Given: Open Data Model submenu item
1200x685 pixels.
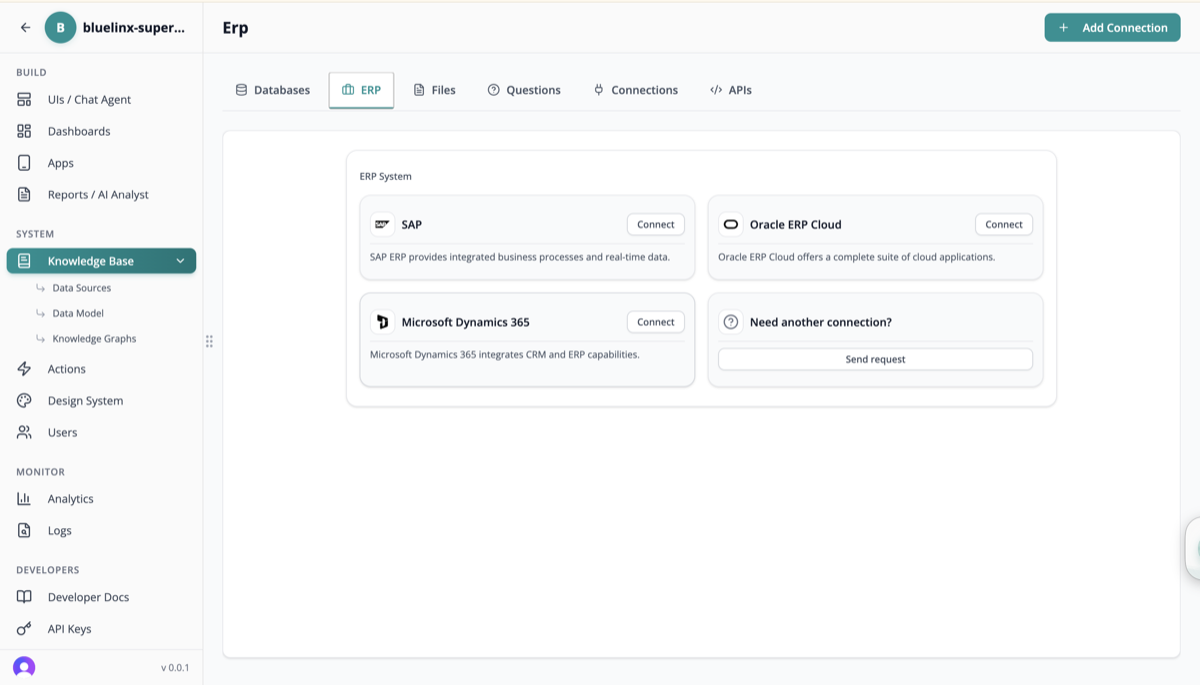Looking at the screenshot, I should (x=78, y=313).
